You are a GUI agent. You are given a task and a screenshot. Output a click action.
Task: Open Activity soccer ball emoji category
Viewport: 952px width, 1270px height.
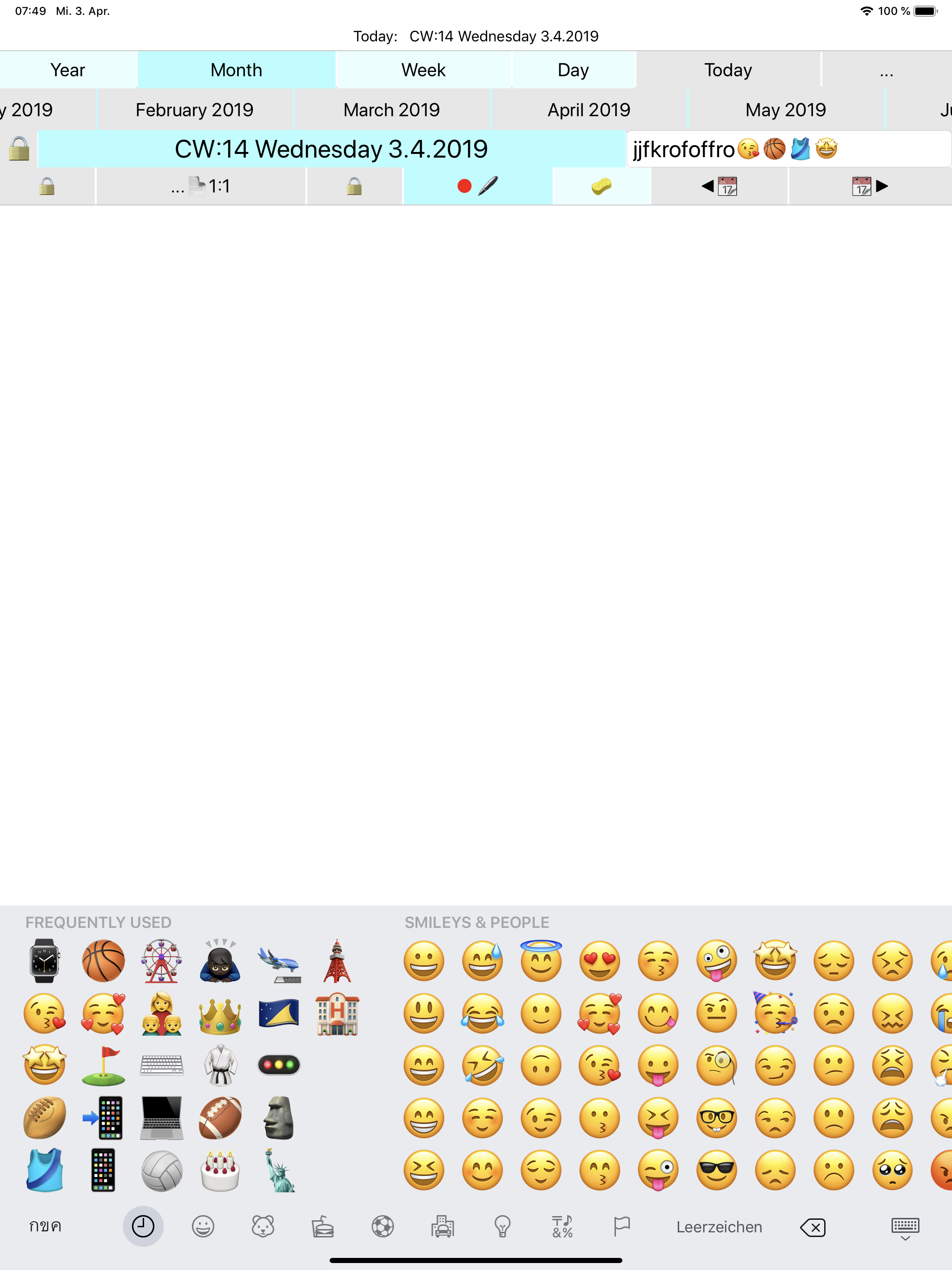(383, 1226)
